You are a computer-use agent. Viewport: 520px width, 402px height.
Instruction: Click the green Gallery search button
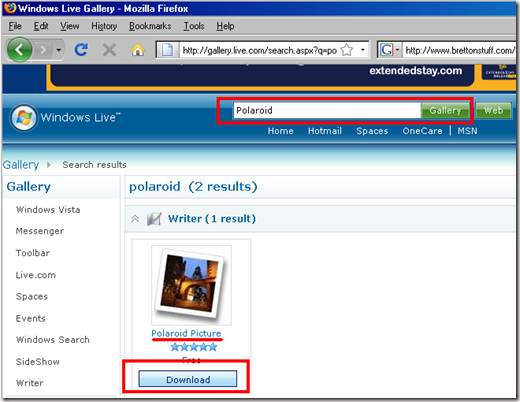445,110
